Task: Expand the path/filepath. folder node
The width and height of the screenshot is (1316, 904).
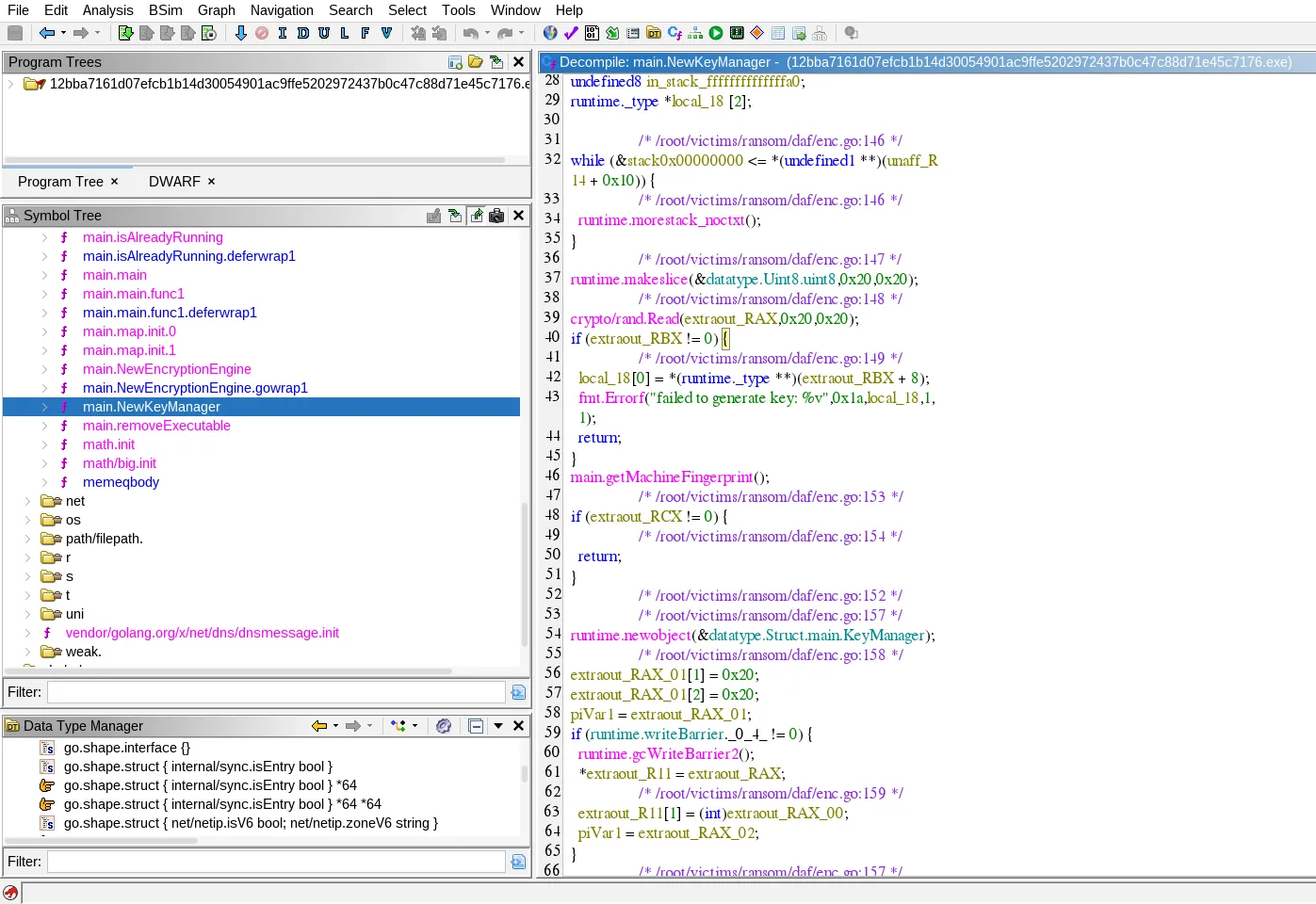Action: 27,539
